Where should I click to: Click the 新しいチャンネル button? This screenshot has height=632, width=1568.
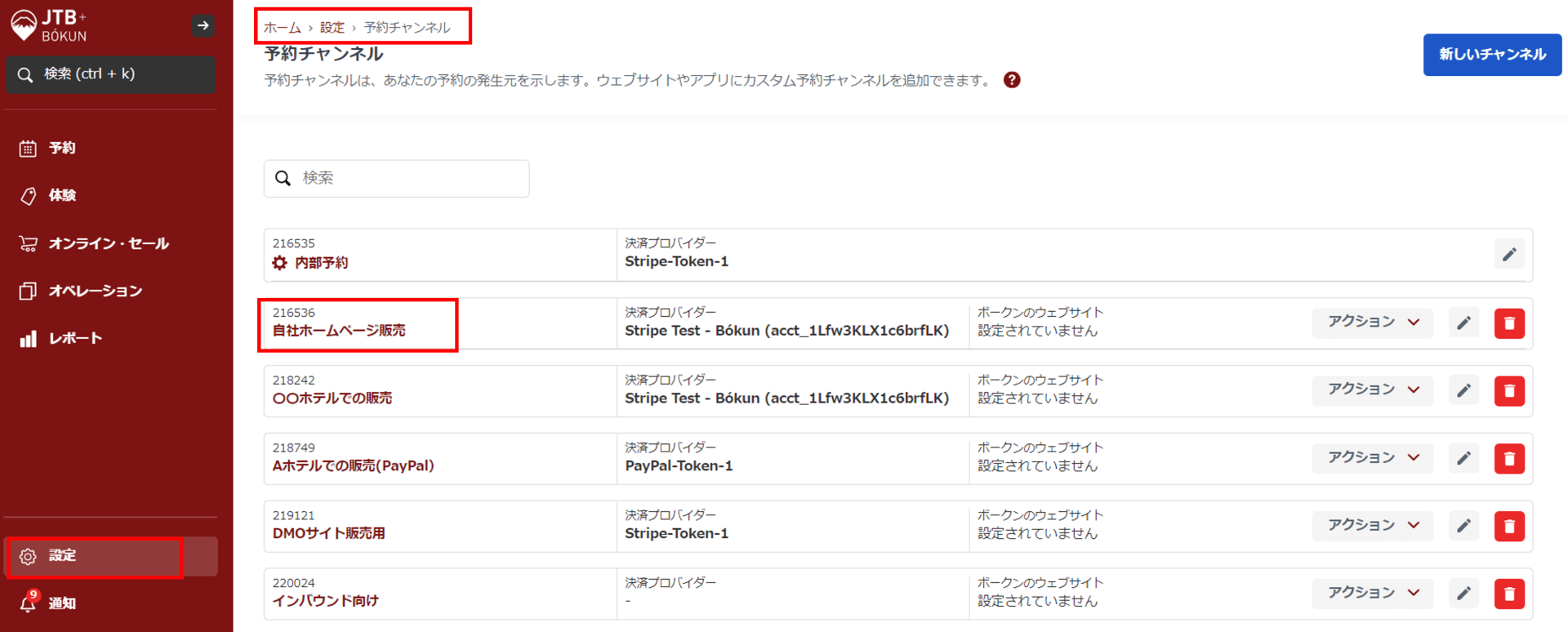(1491, 55)
